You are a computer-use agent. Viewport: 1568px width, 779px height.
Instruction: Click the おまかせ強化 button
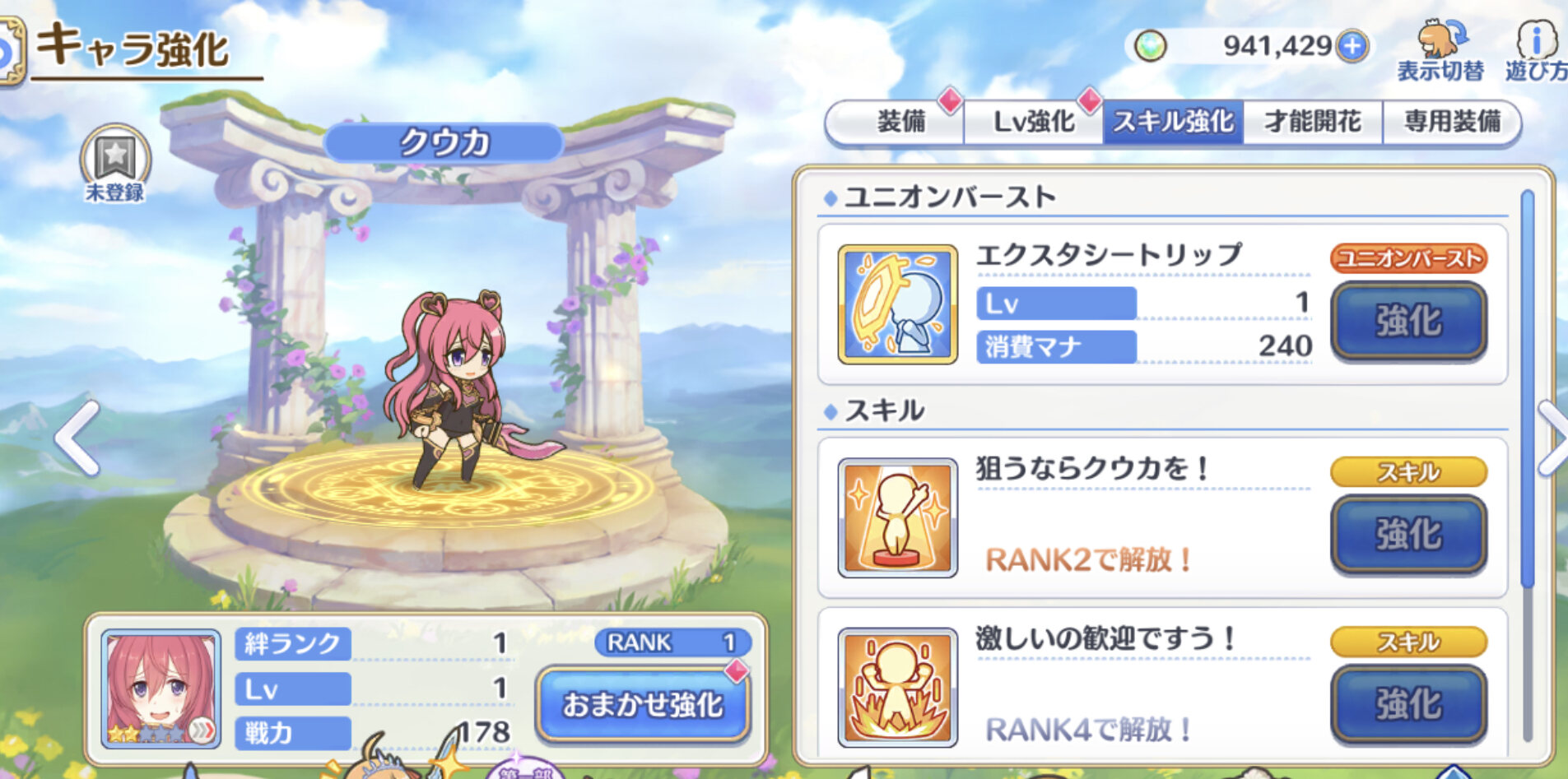[x=643, y=704]
